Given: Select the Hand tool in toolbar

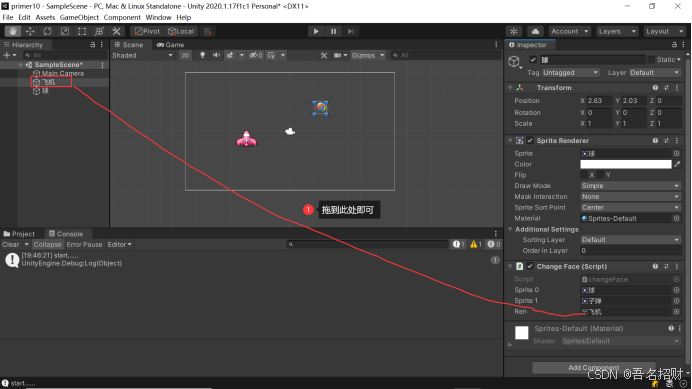Looking at the screenshot, I should [13, 31].
